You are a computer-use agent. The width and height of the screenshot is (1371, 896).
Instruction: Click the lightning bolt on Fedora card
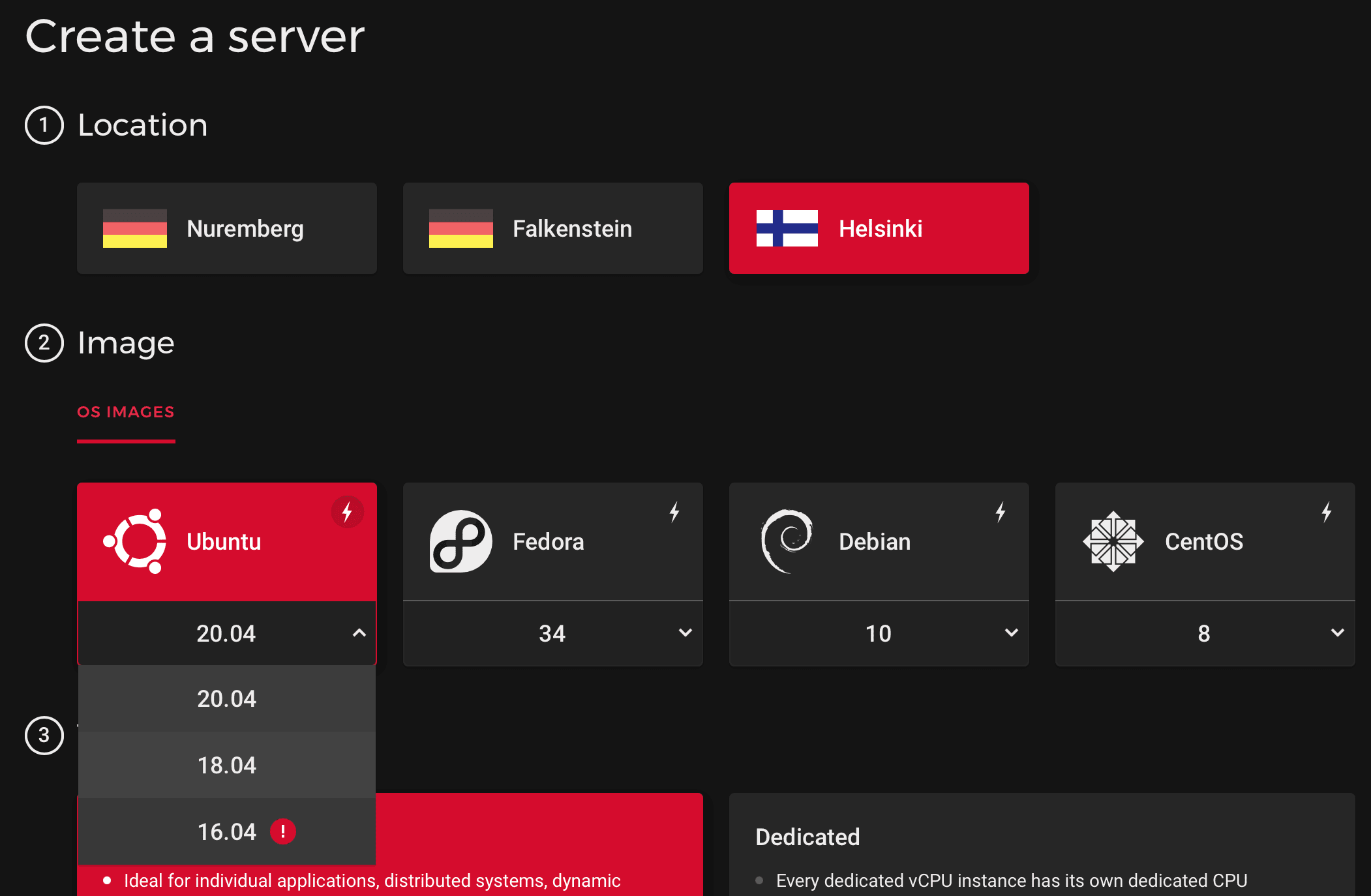[x=674, y=512]
